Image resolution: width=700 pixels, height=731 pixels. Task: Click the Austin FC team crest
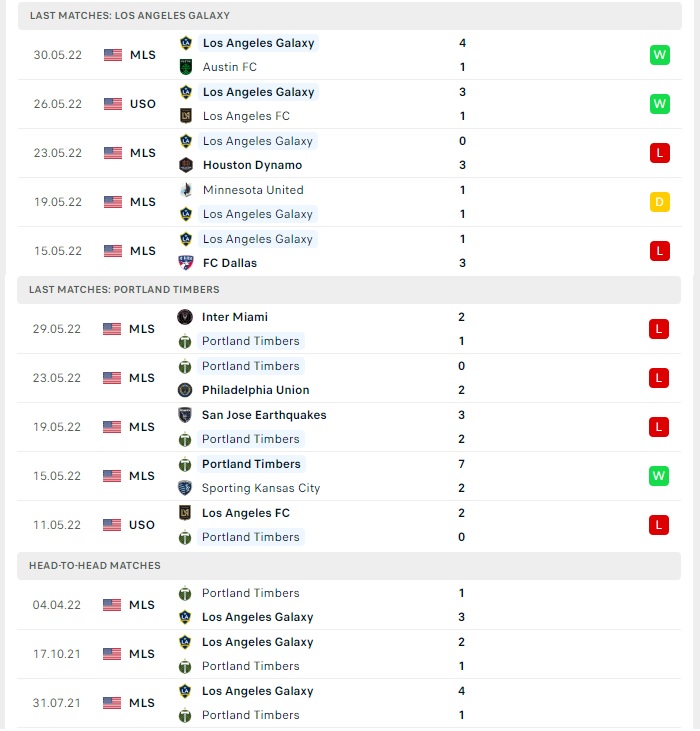(x=186, y=67)
